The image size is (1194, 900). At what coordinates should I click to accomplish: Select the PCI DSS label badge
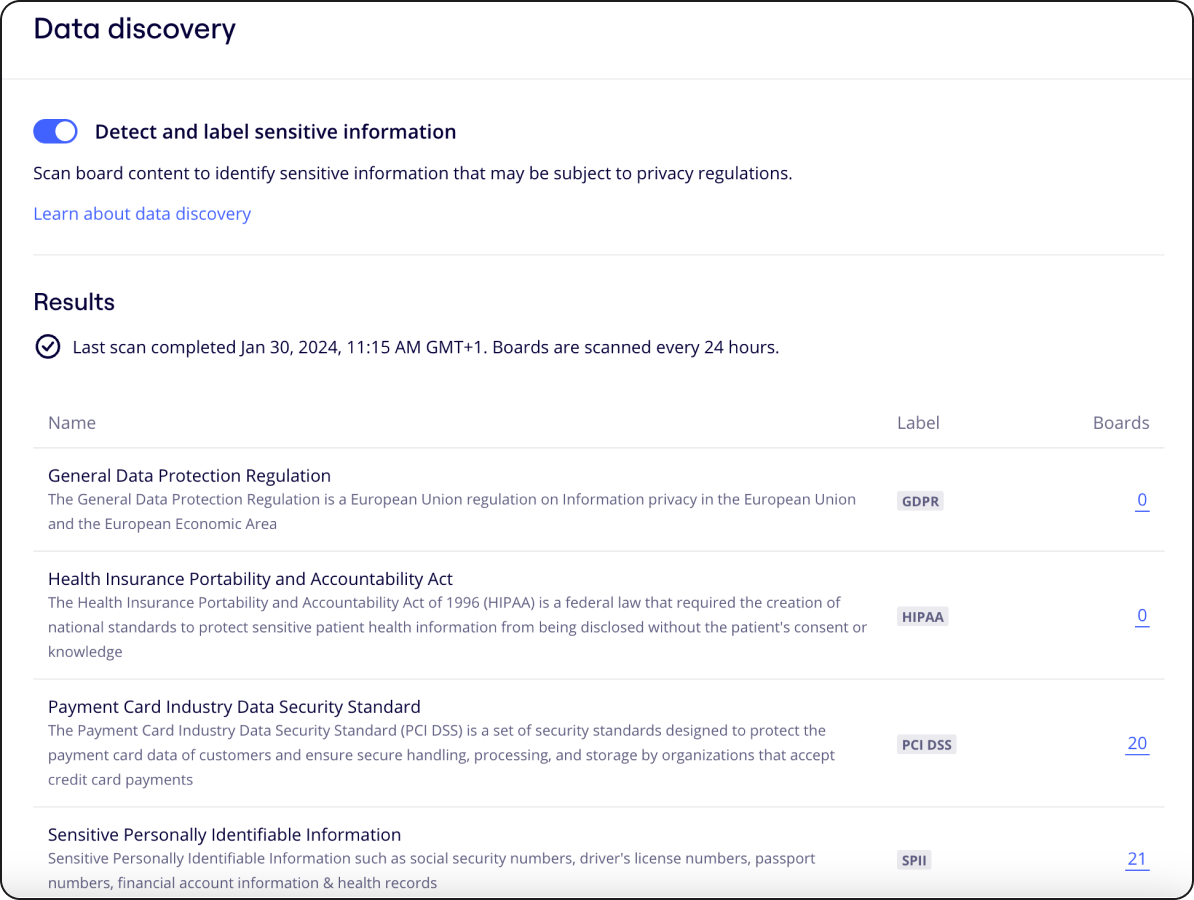point(926,744)
